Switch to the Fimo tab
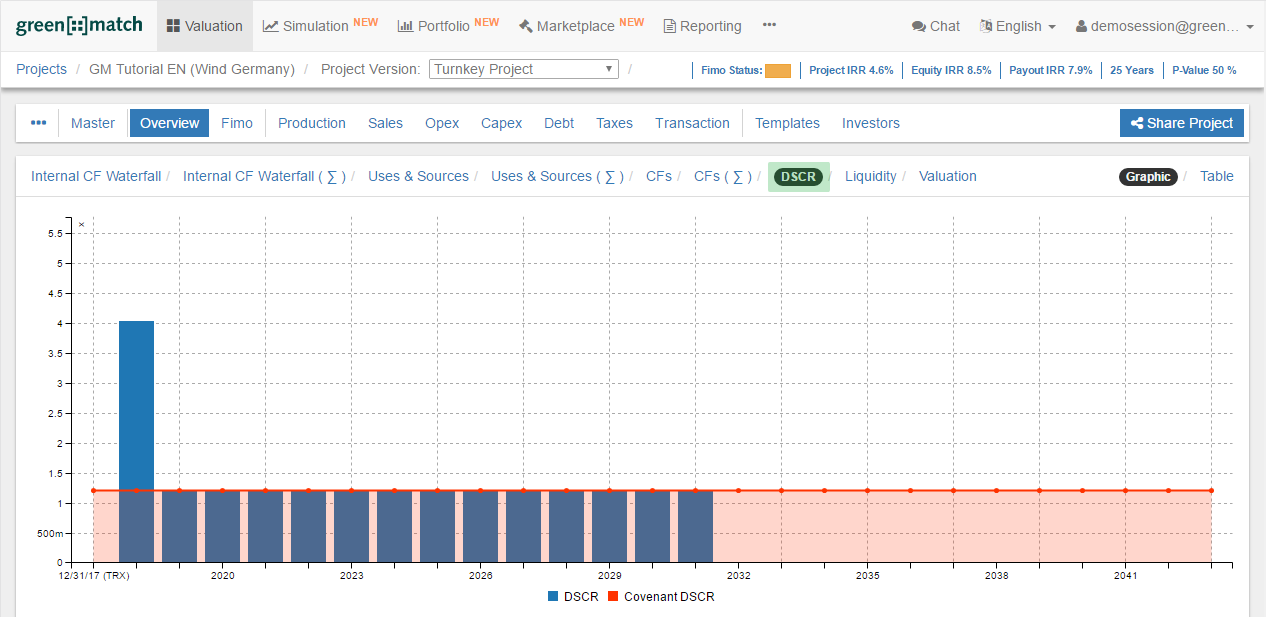Image resolution: width=1266 pixels, height=617 pixels. [x=237, y=123]
